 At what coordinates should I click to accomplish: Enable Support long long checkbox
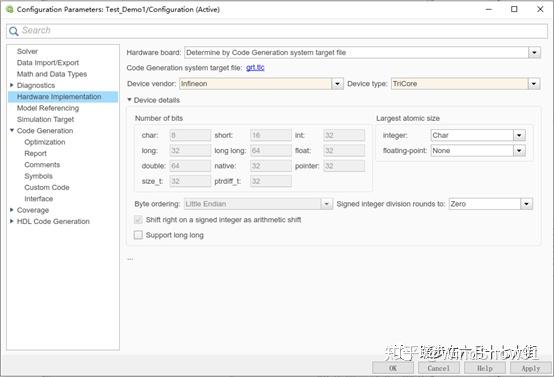138,235
